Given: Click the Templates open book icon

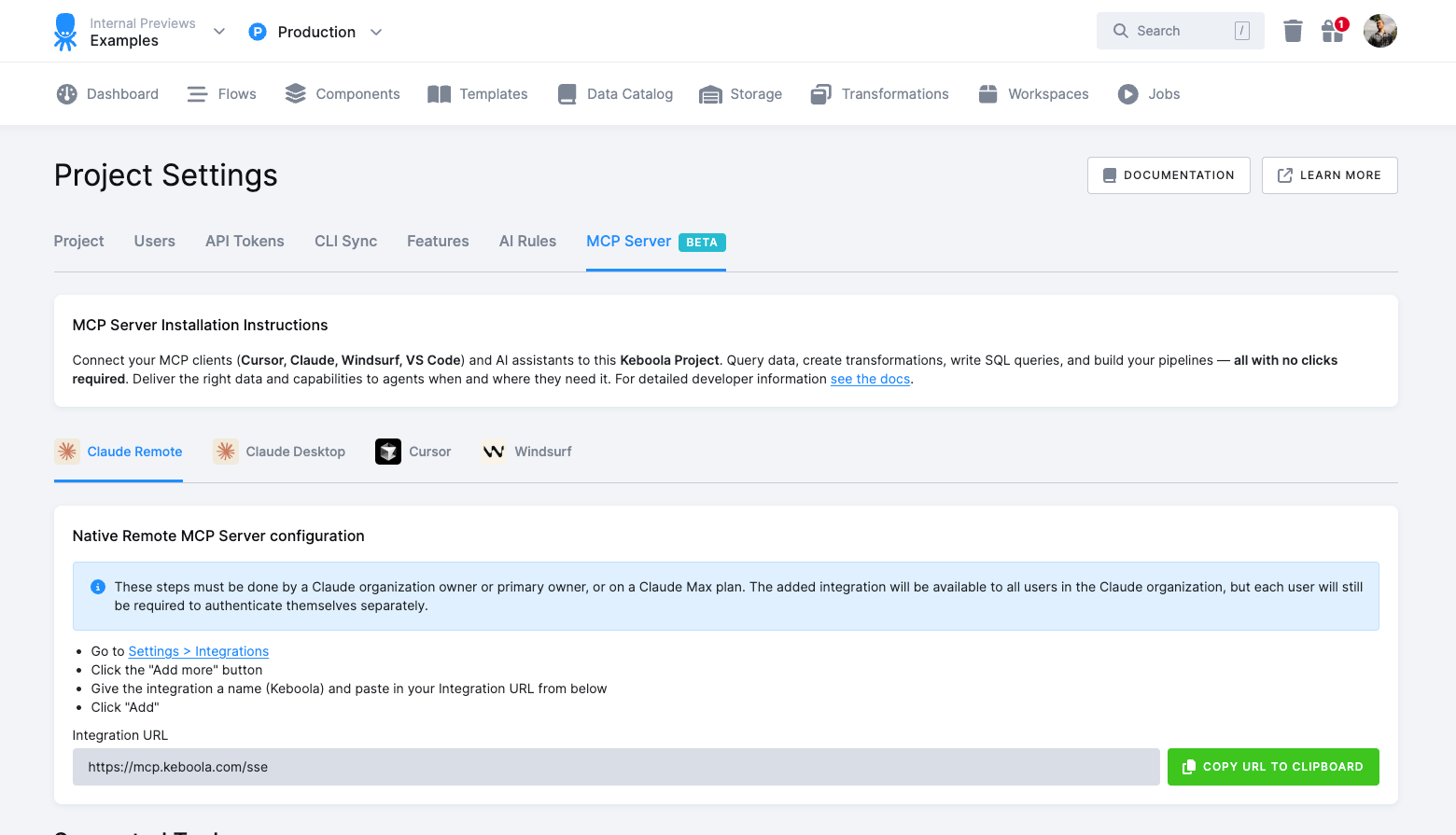Looking at the screenshot, I should (x=440, y=94).
